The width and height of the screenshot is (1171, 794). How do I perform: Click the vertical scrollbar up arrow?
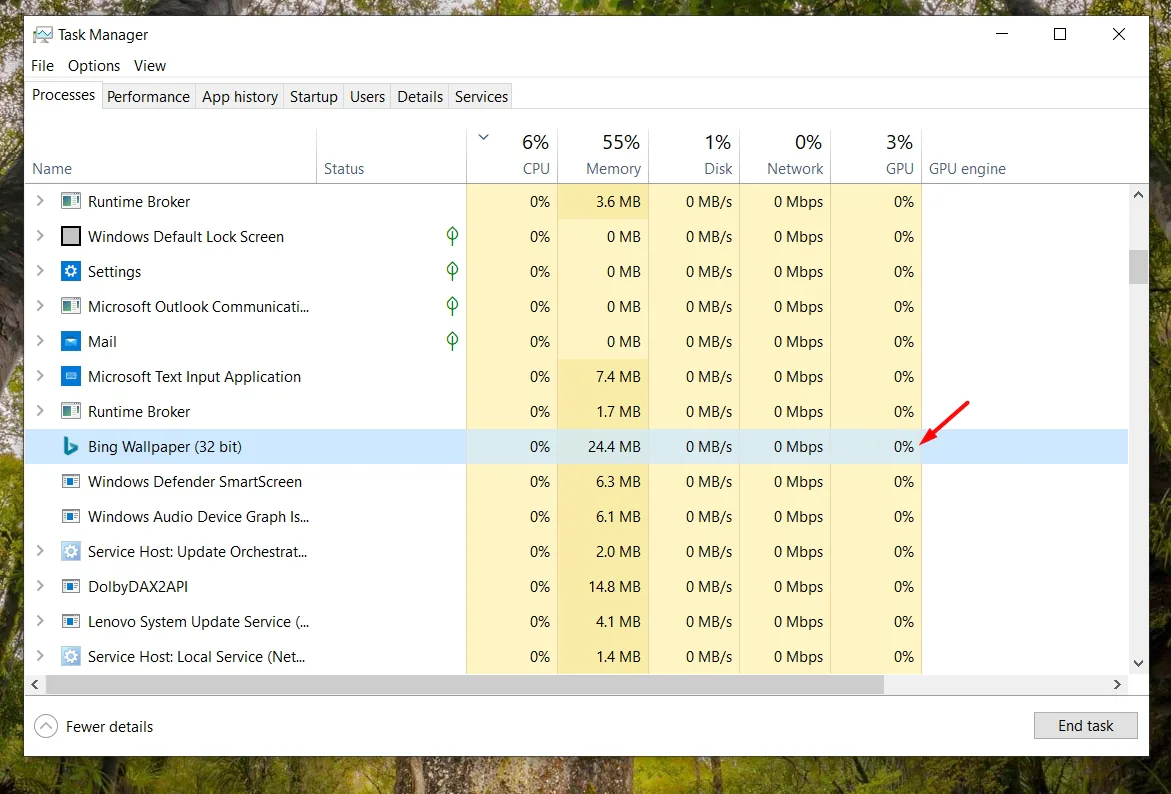[1138, 195]
